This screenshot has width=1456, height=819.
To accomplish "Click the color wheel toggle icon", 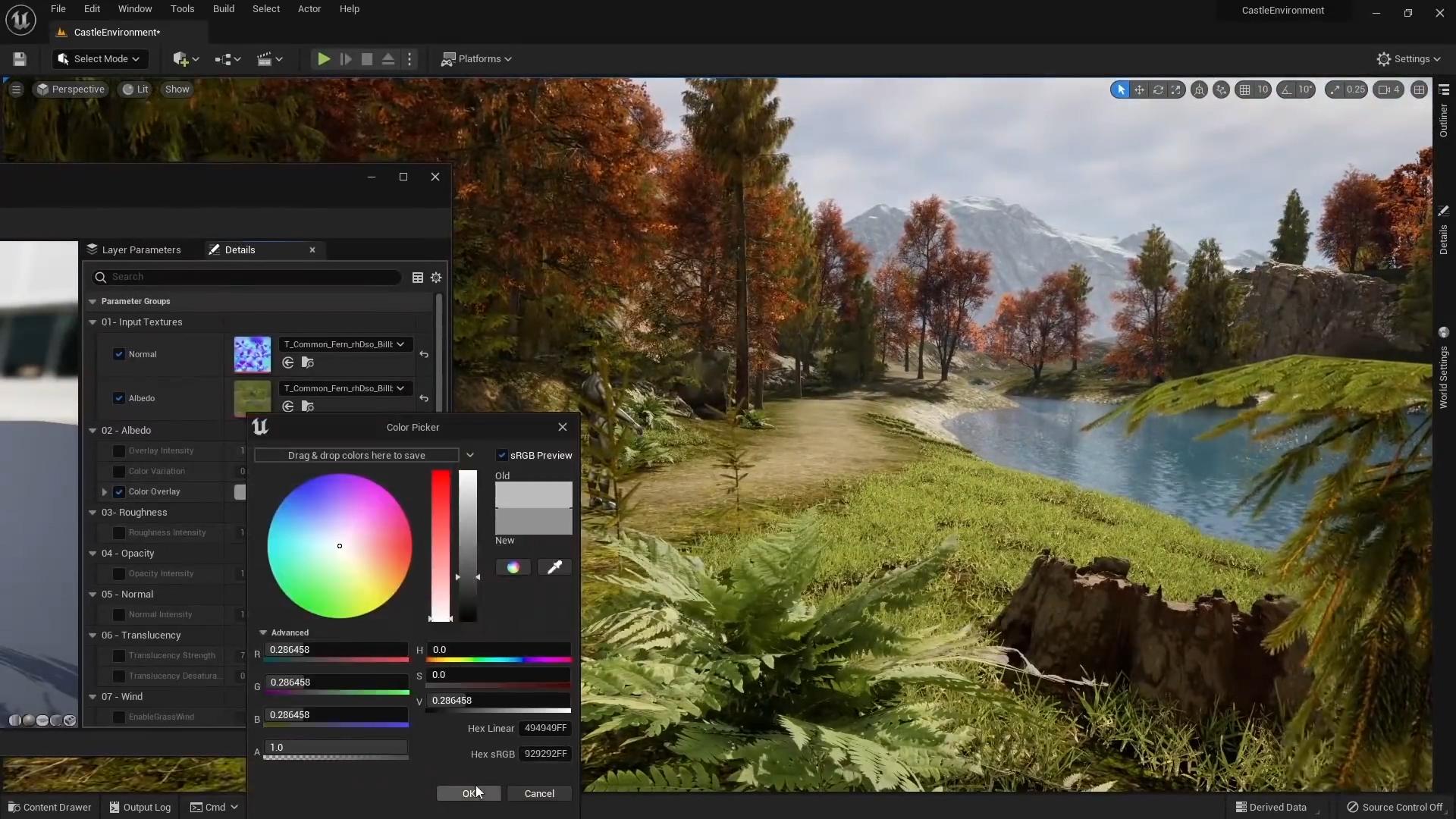I will tap(513, 567).
